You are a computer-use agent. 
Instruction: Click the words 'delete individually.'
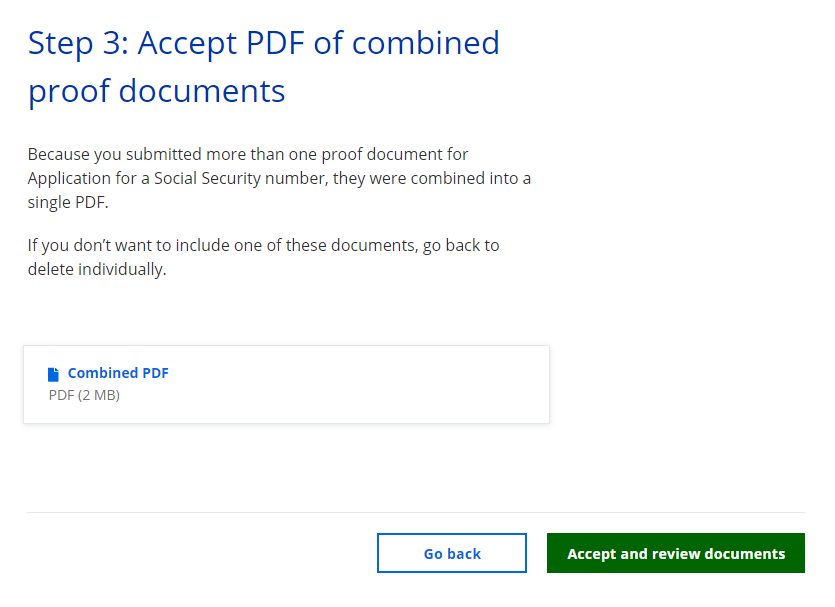pyautogui.click(x=96, y=269)
